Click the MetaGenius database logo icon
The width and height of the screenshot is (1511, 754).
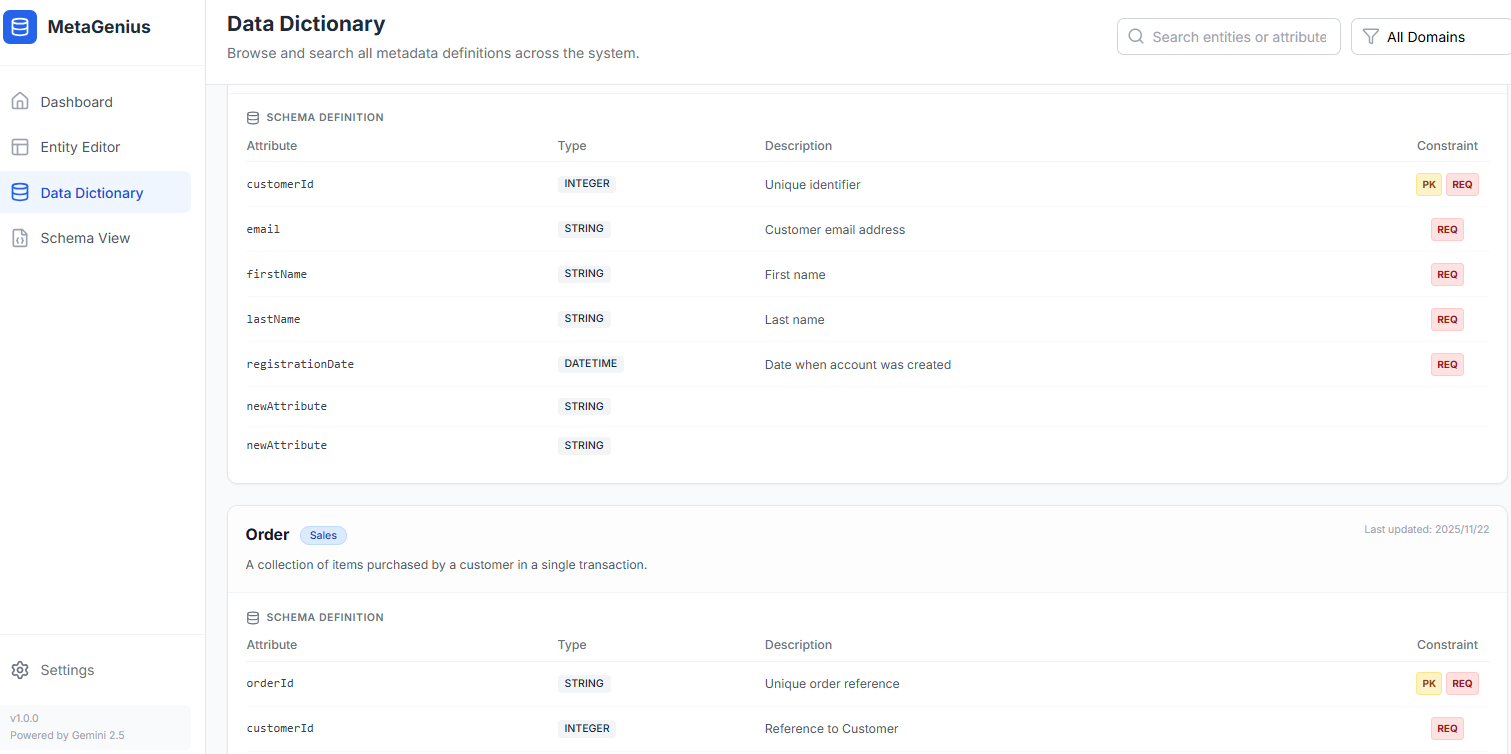(x=20, y=27)
